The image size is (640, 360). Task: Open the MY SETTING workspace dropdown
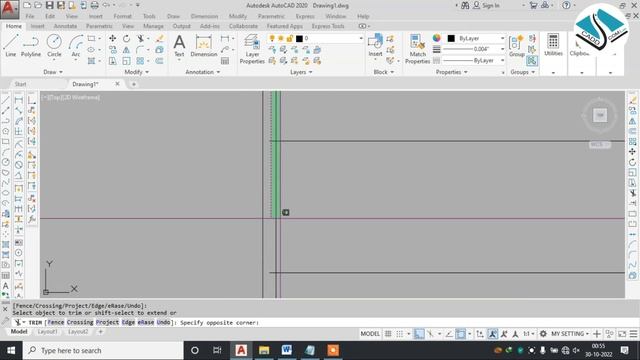point(570,334)
